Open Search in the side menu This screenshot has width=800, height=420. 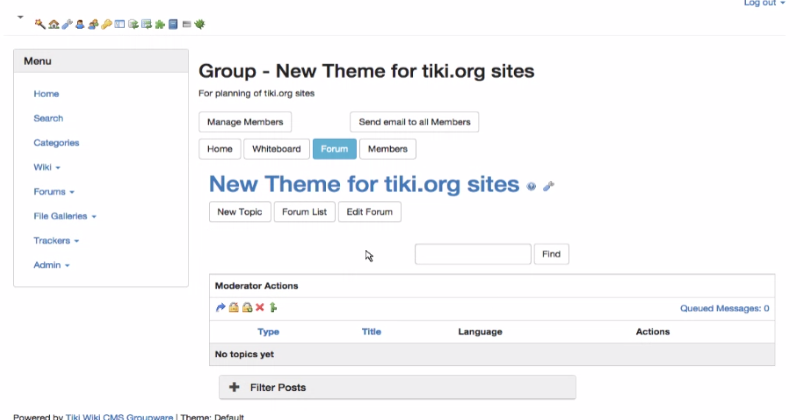click(48, 118)
